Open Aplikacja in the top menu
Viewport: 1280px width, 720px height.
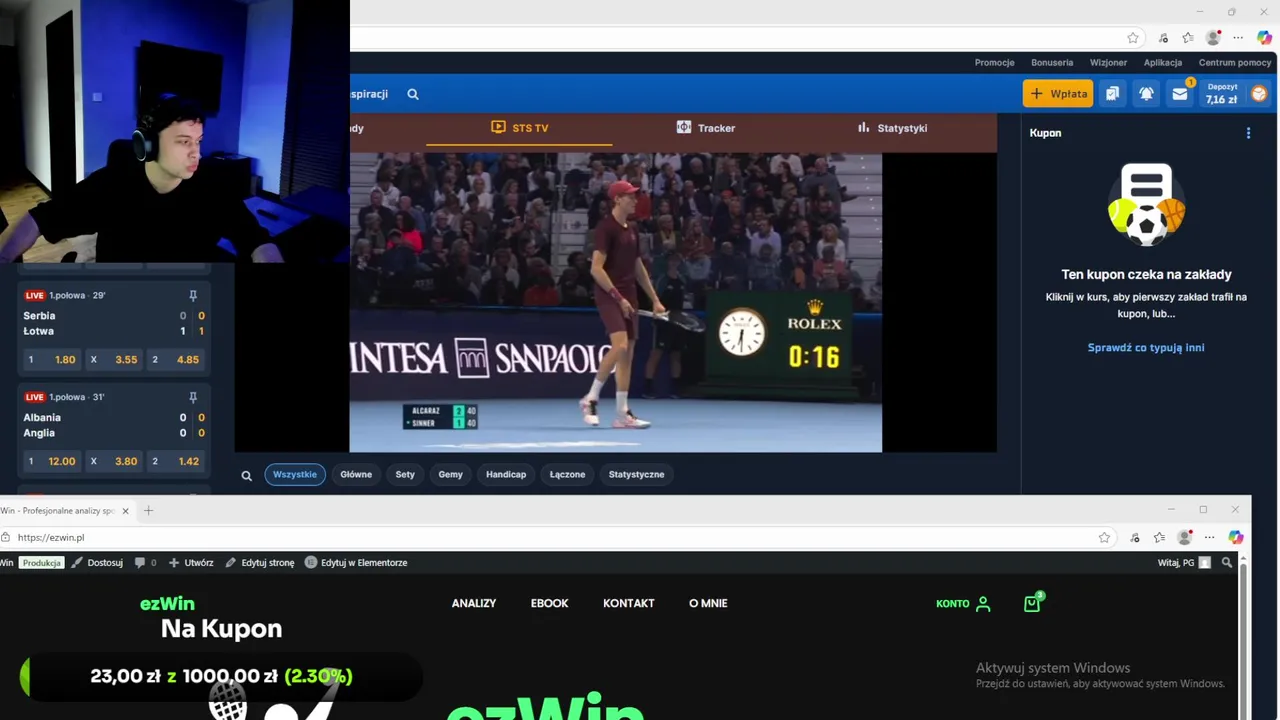click(x=1163, y=62)
